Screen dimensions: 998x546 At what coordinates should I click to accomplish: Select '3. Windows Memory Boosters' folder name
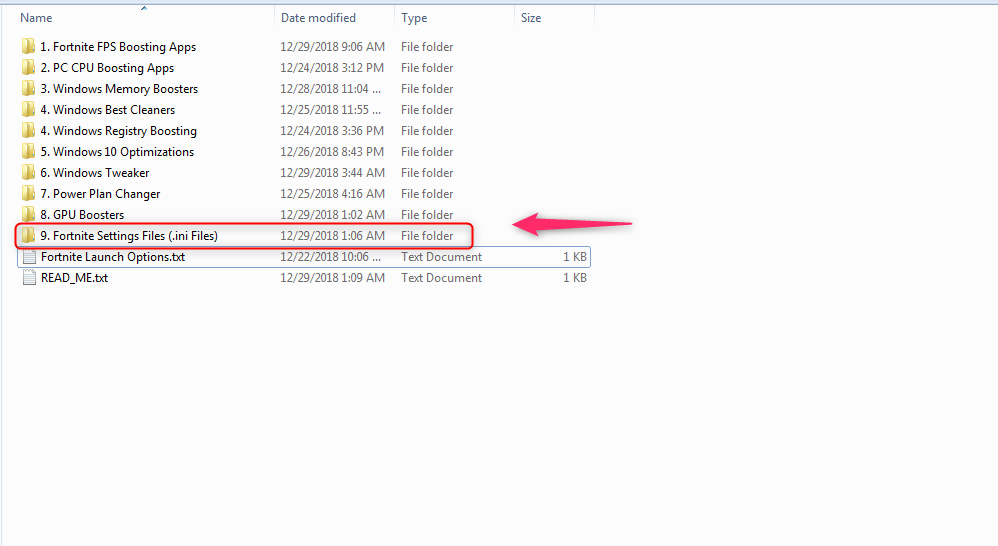point(119,89)
